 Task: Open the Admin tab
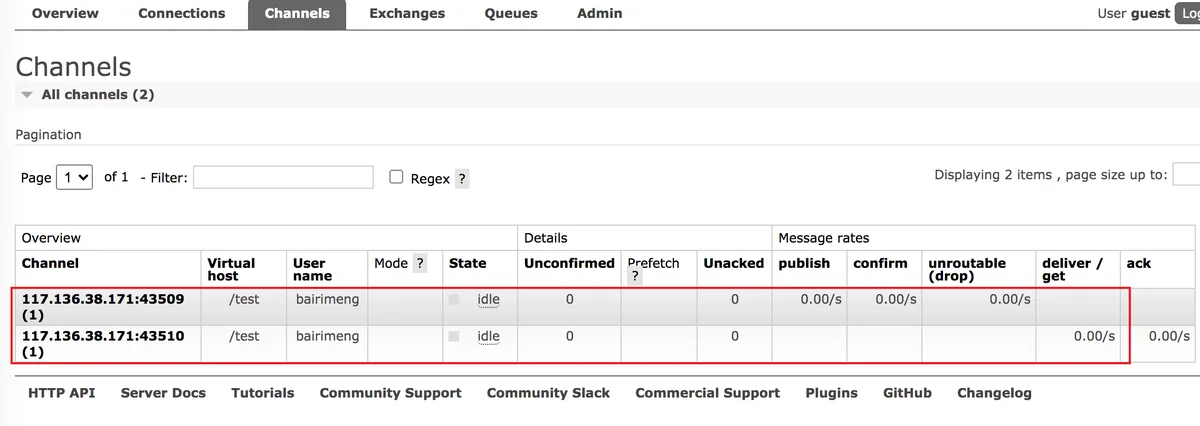tap(599, 14)
